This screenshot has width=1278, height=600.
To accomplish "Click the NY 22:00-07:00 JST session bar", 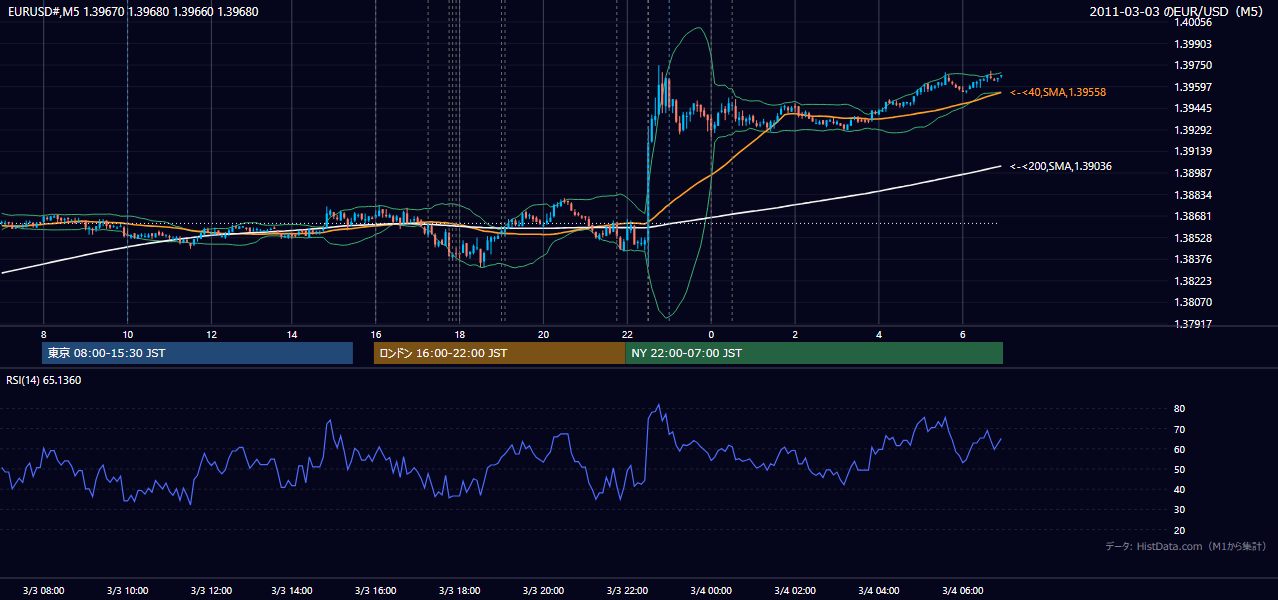I will [814, 353].
